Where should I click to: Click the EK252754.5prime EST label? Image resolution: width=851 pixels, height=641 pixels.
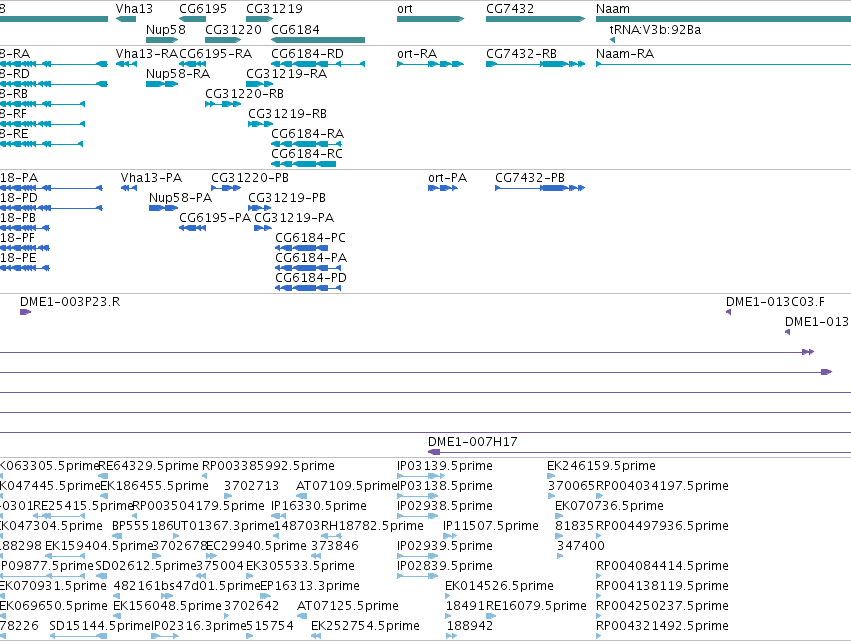[x=365, y=627]
